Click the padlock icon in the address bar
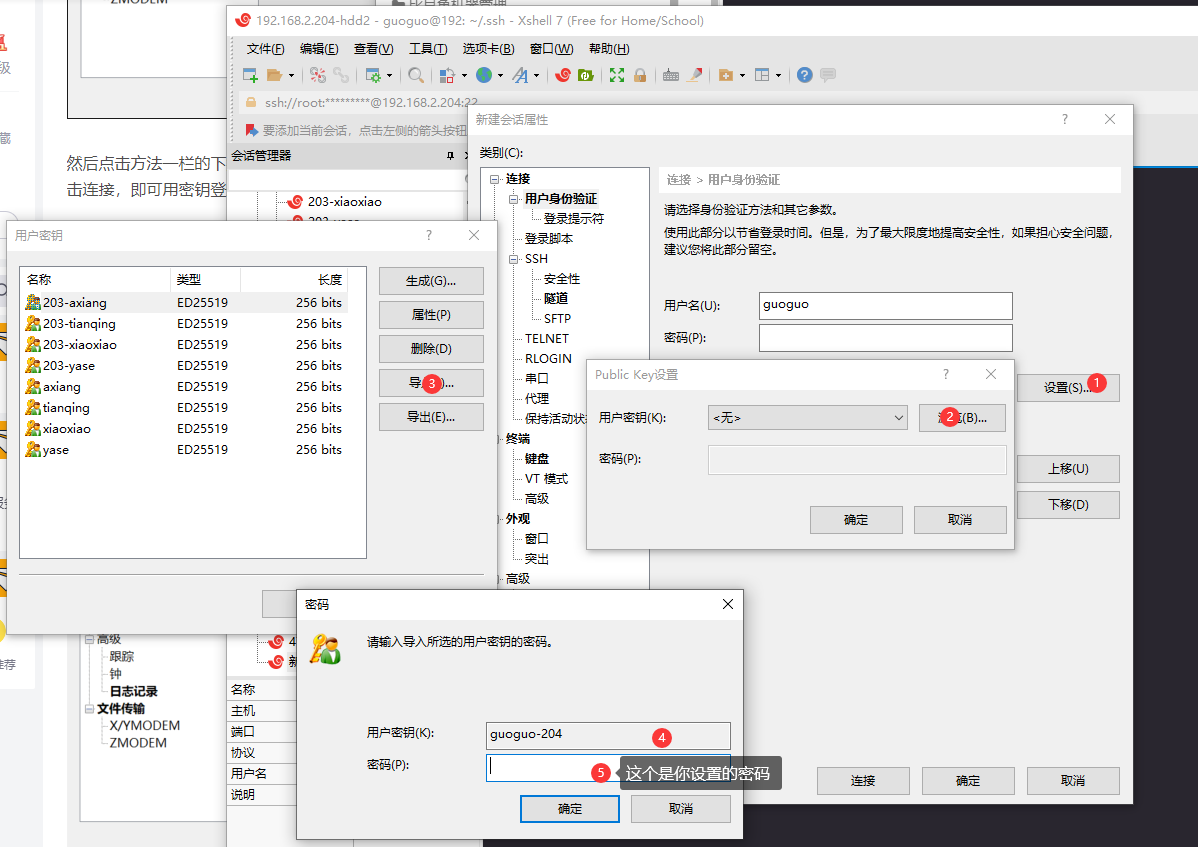 click(250, 102)
